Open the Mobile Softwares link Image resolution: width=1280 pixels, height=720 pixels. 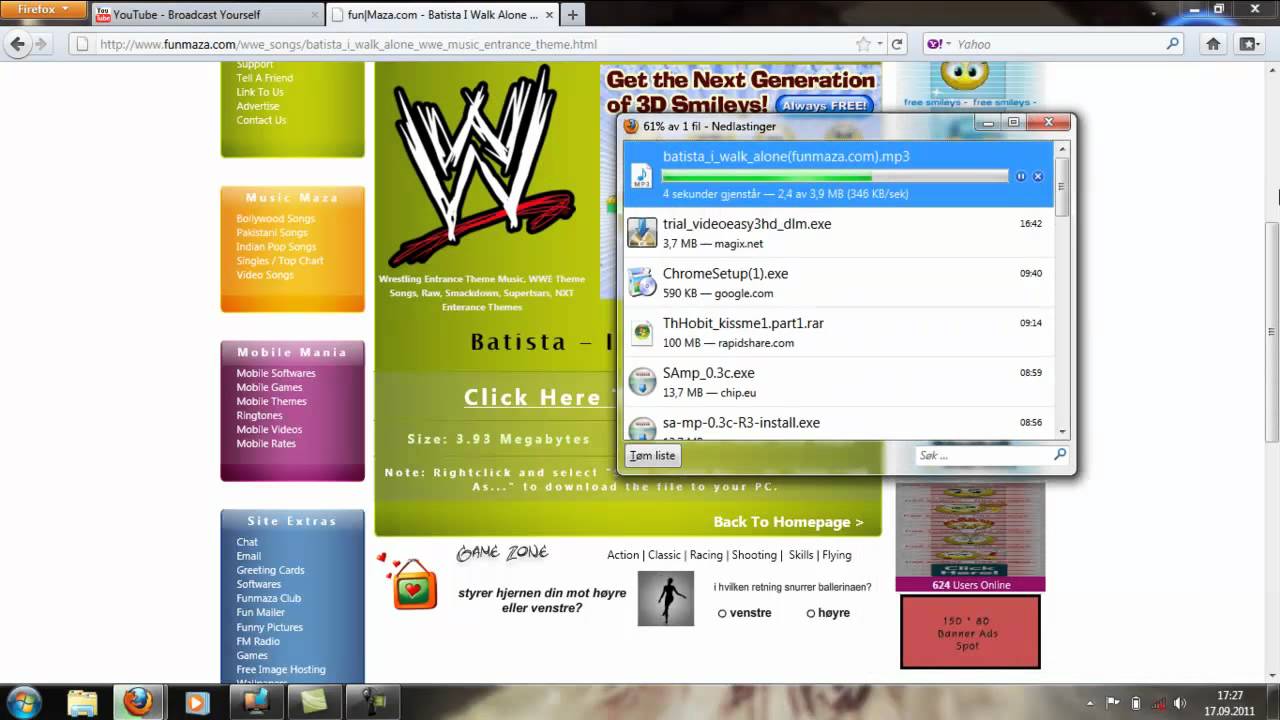pyautogui.click(x=276, y=373)
